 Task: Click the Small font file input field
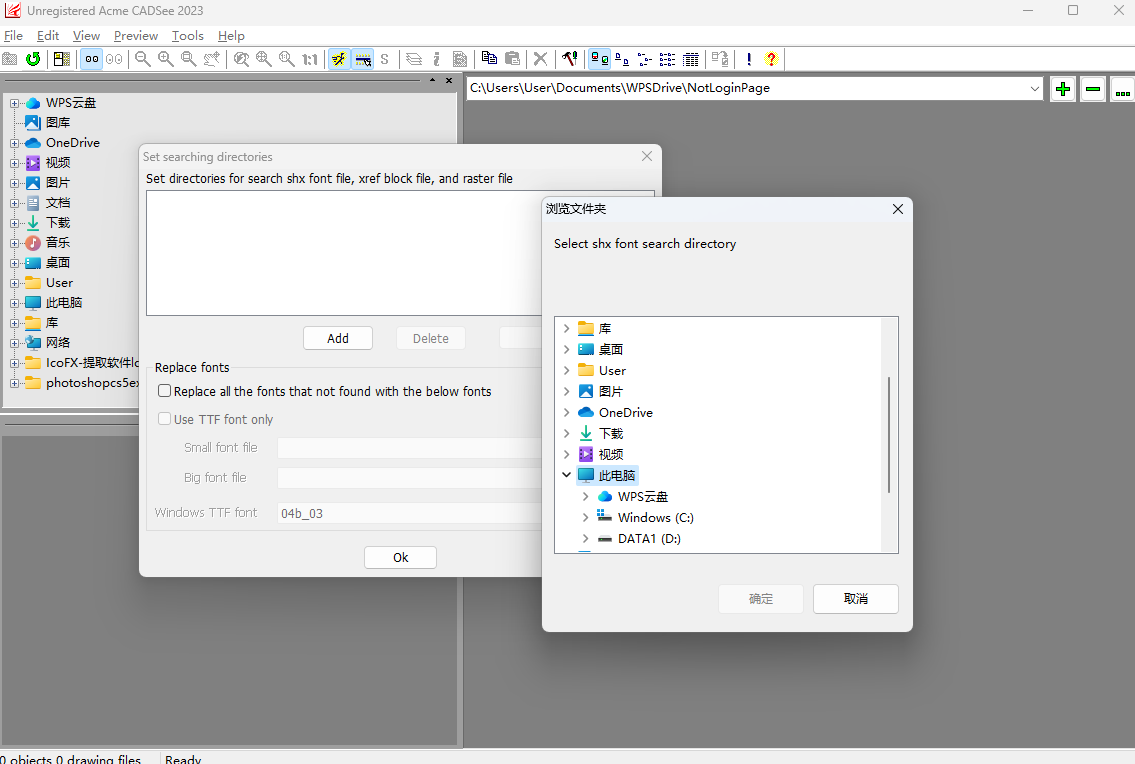409,448
